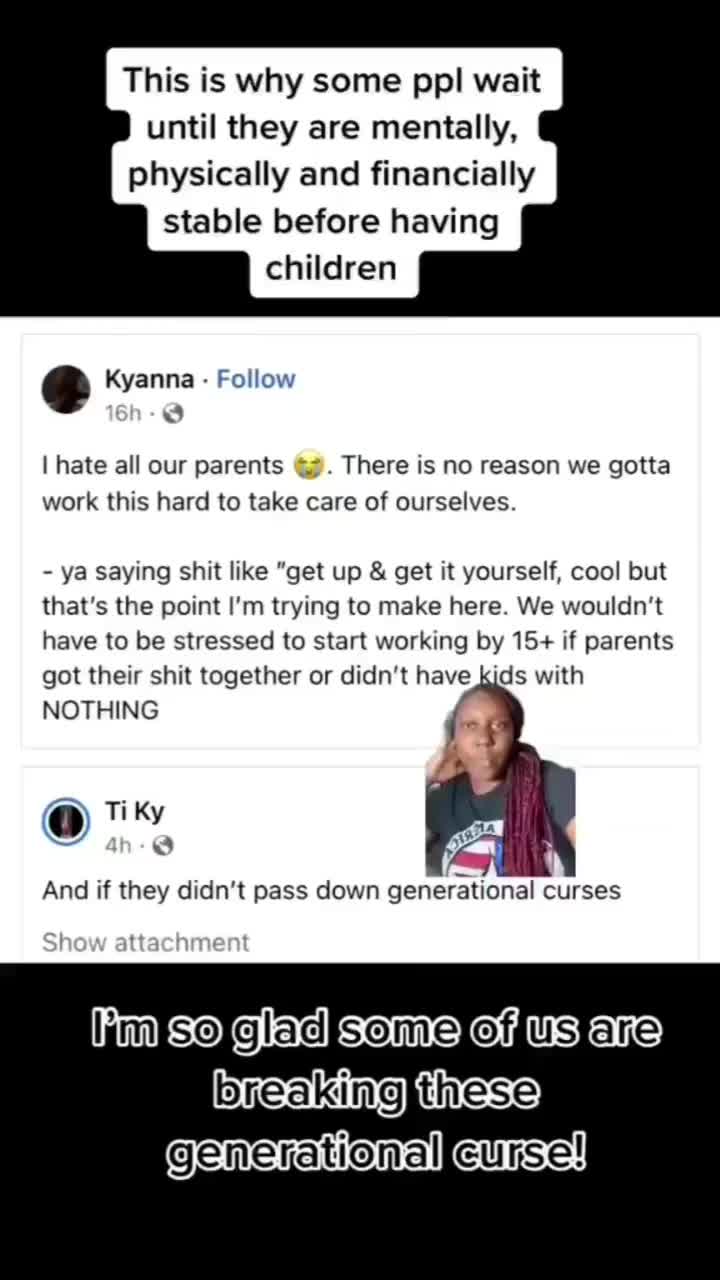720x1280 pixels.
Task: Select the comment about generational curses
Action: click(x=331, y=890)
